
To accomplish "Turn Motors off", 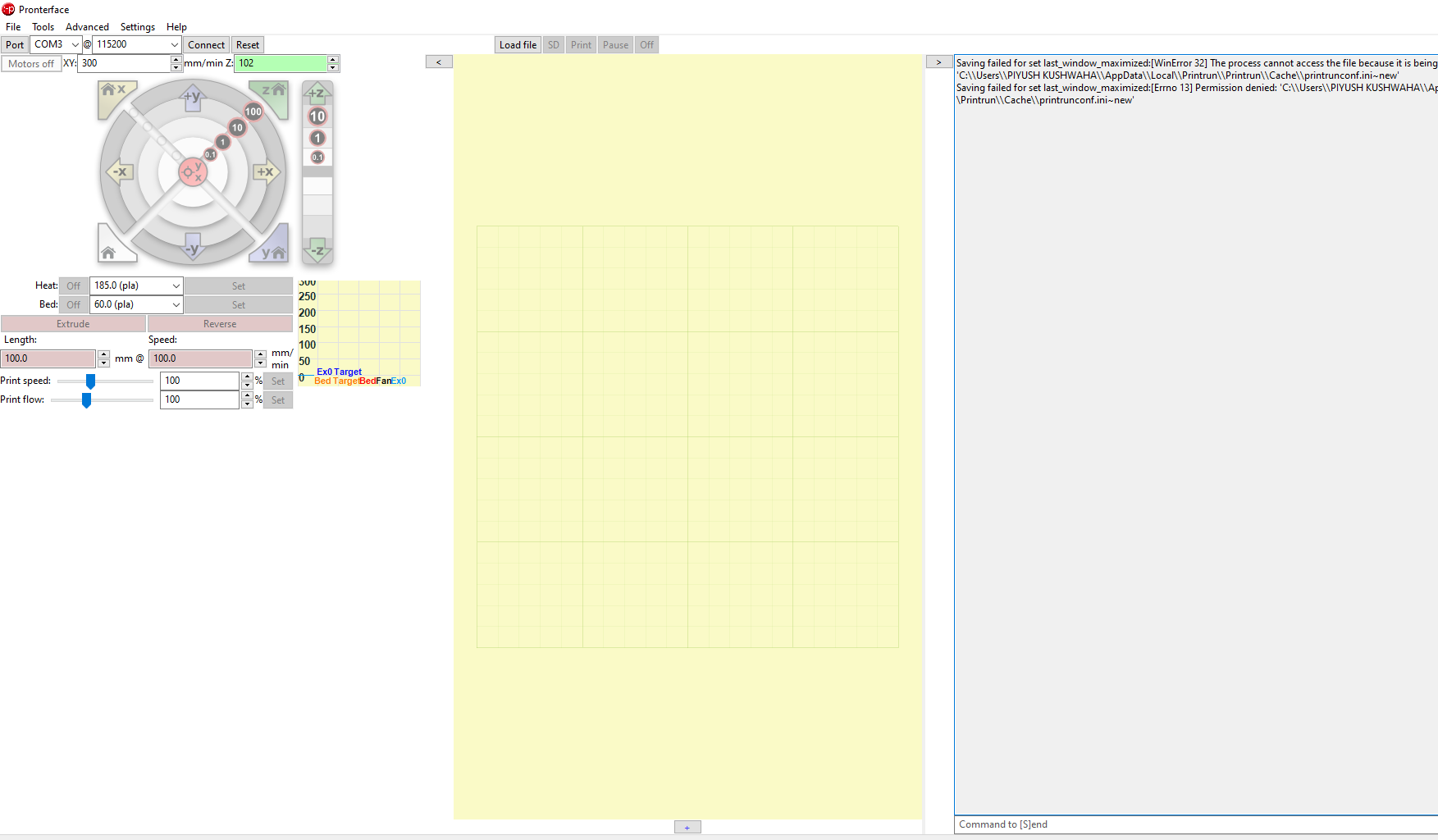I will click(31, 63).
